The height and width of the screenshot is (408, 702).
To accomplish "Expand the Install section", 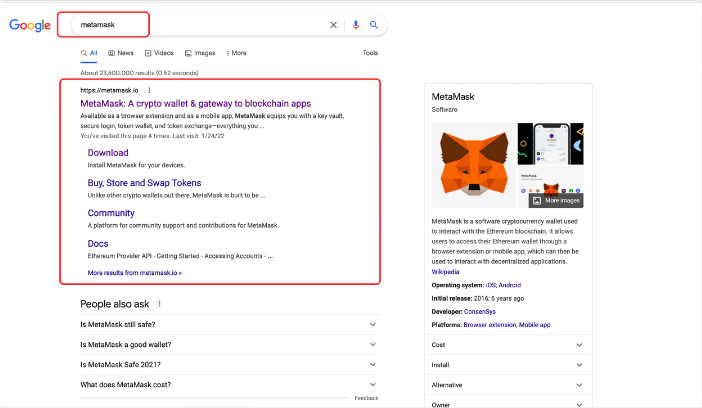I will click(x=508, y=365).
